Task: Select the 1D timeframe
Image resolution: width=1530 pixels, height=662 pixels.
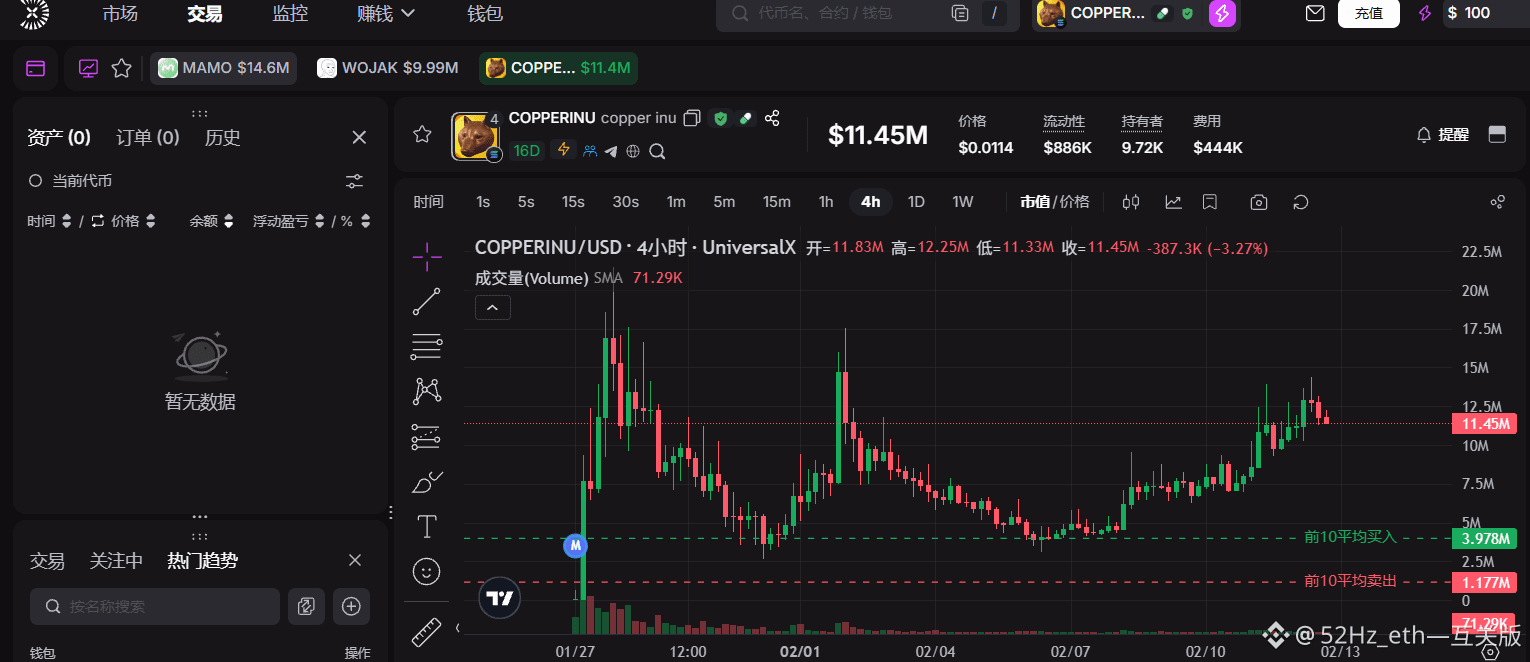Action: click(916, 202)
